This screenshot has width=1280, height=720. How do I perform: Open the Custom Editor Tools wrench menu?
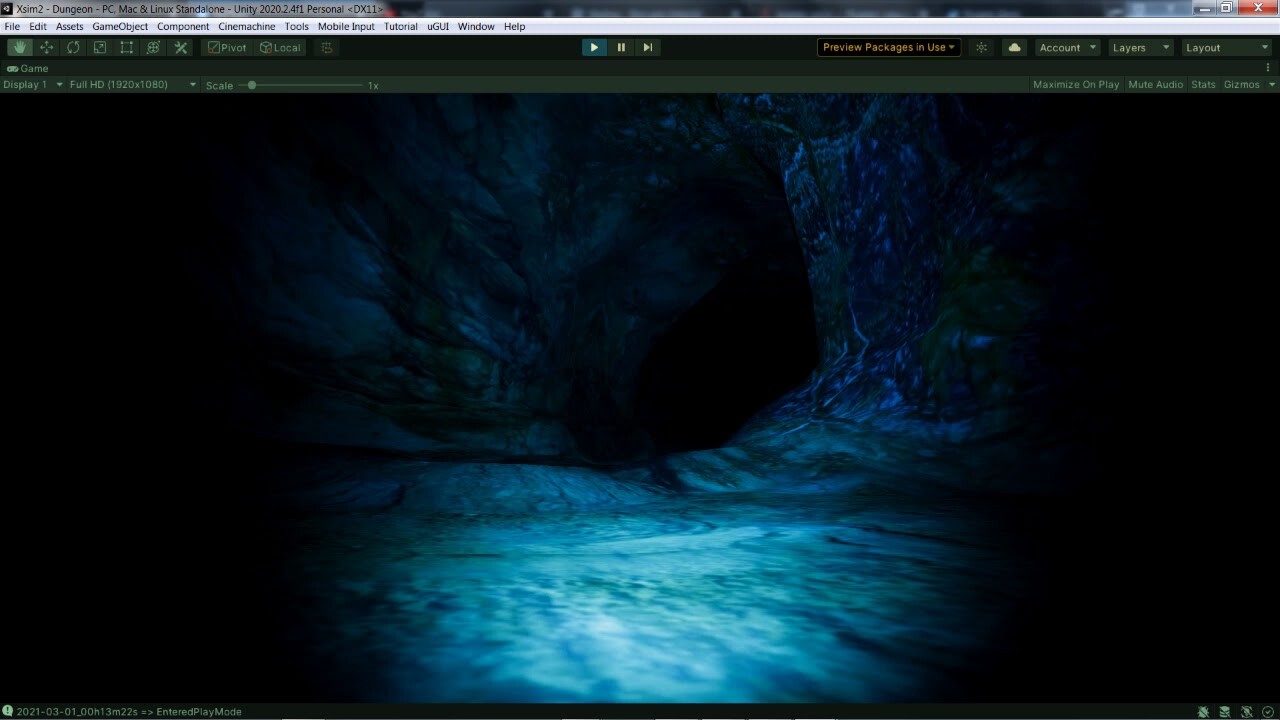click(x=180, y=47)
